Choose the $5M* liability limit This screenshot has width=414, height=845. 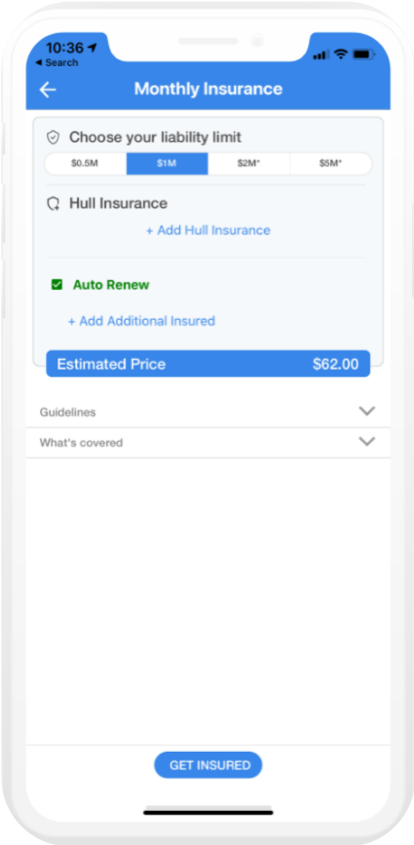pyautogui.click(x=331, y=164)
